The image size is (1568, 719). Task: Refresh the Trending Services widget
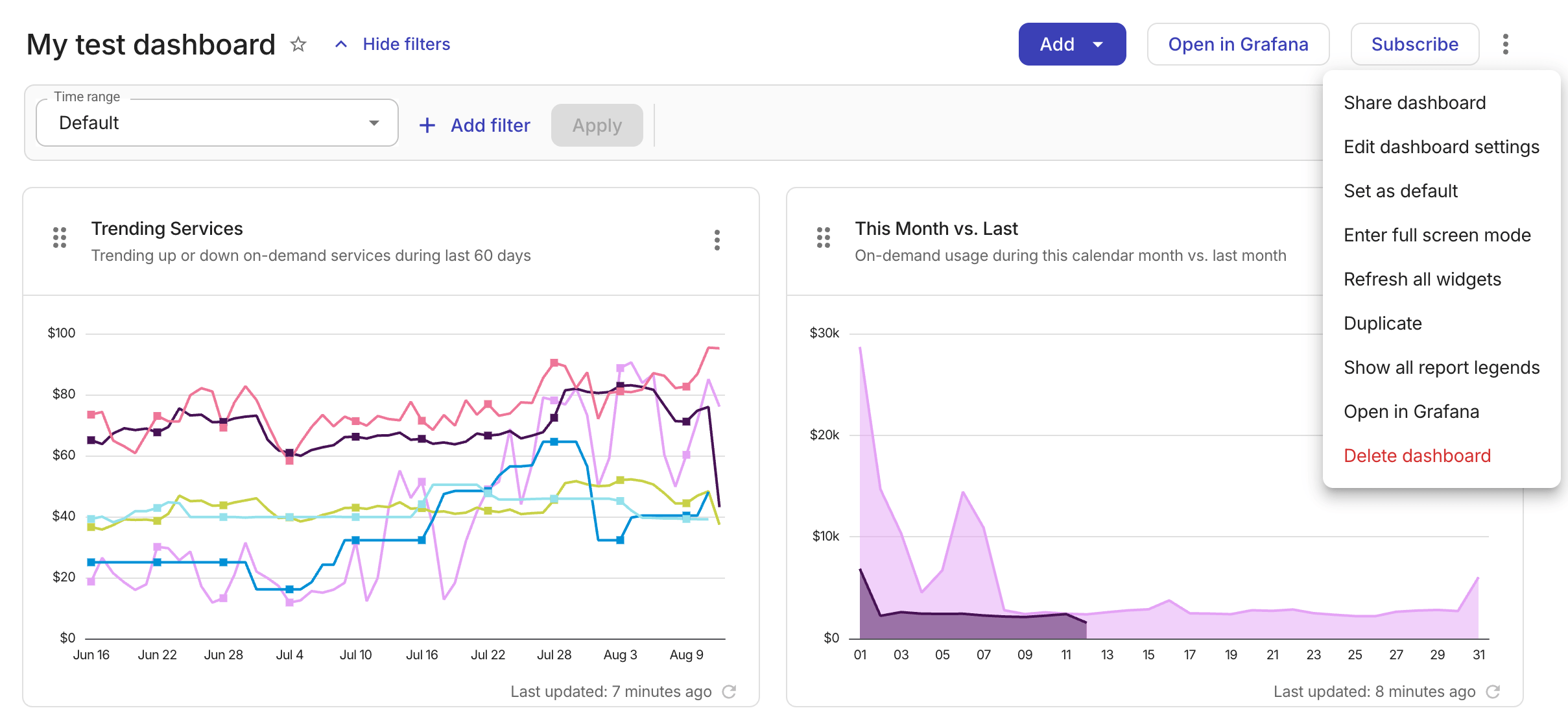point(729,692)
